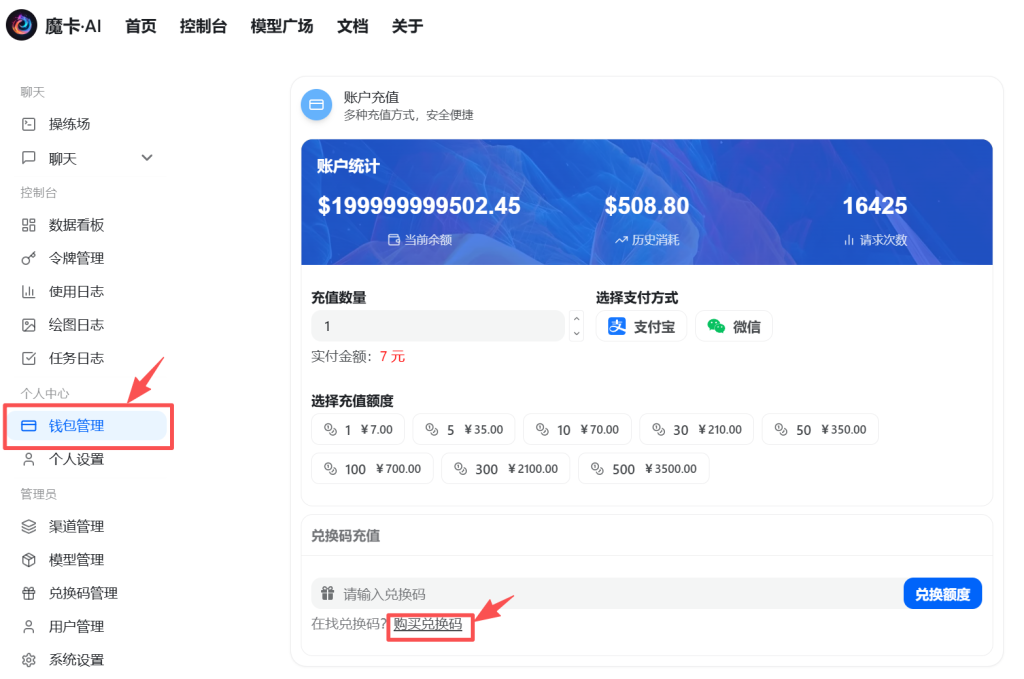Follow the 购买兑换码 link
1024x679 pixels.
click(x=428, y=624)
